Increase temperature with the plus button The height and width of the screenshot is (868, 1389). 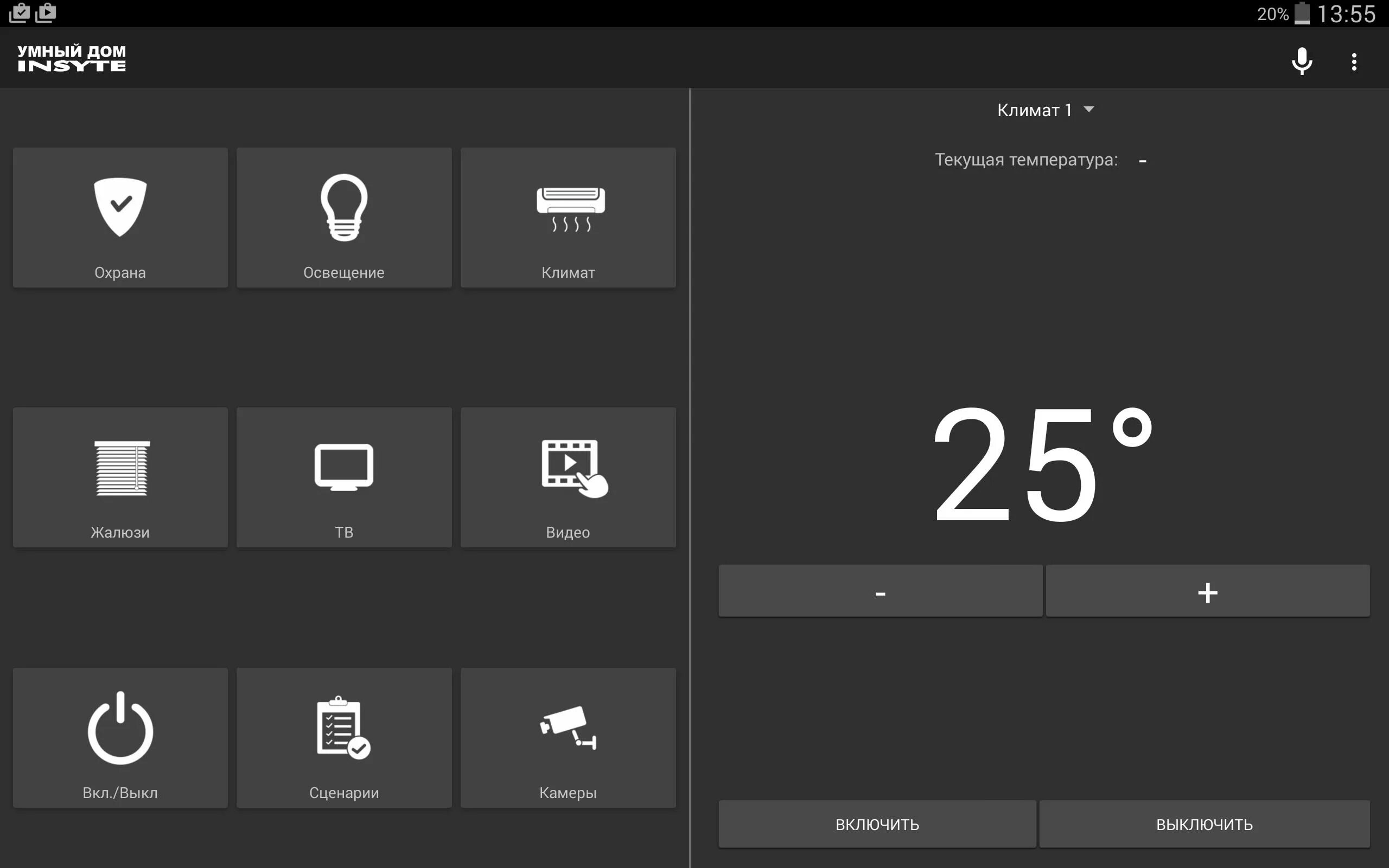tap(1207, 591)
